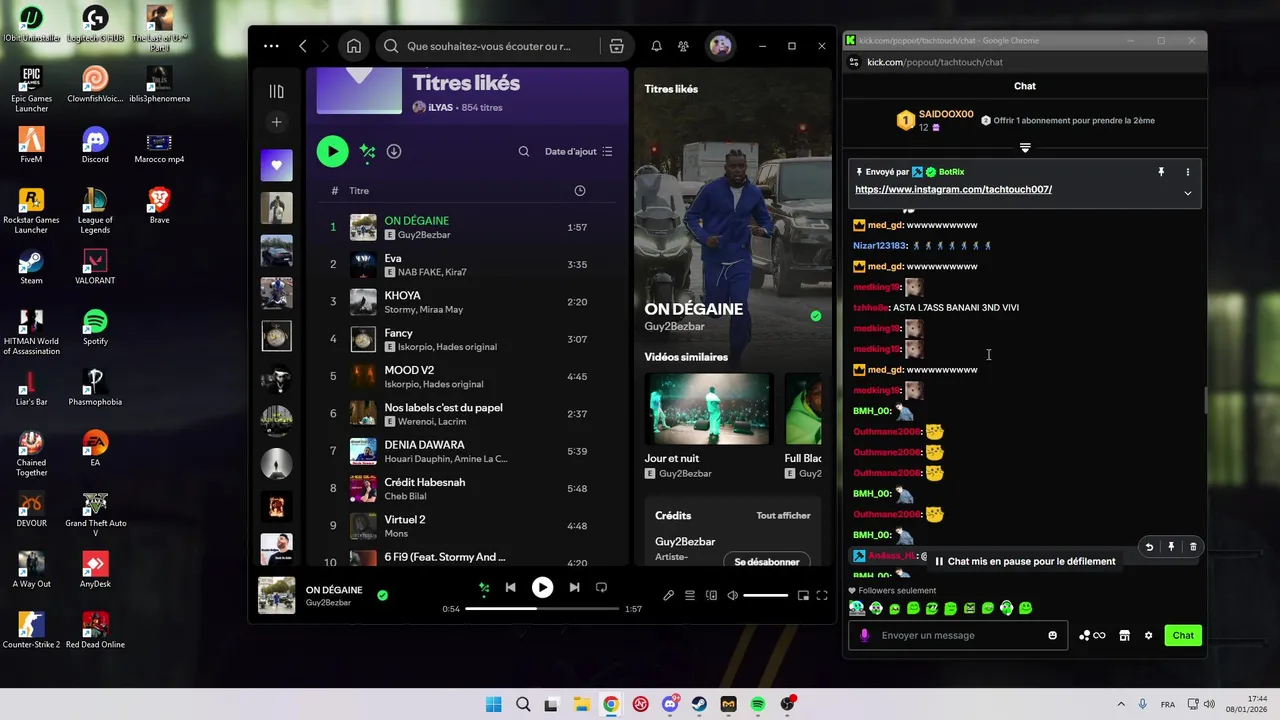Open Spotify notifications bell
Viewport: 1280px width, 720px height.
[x=656, y=46]
